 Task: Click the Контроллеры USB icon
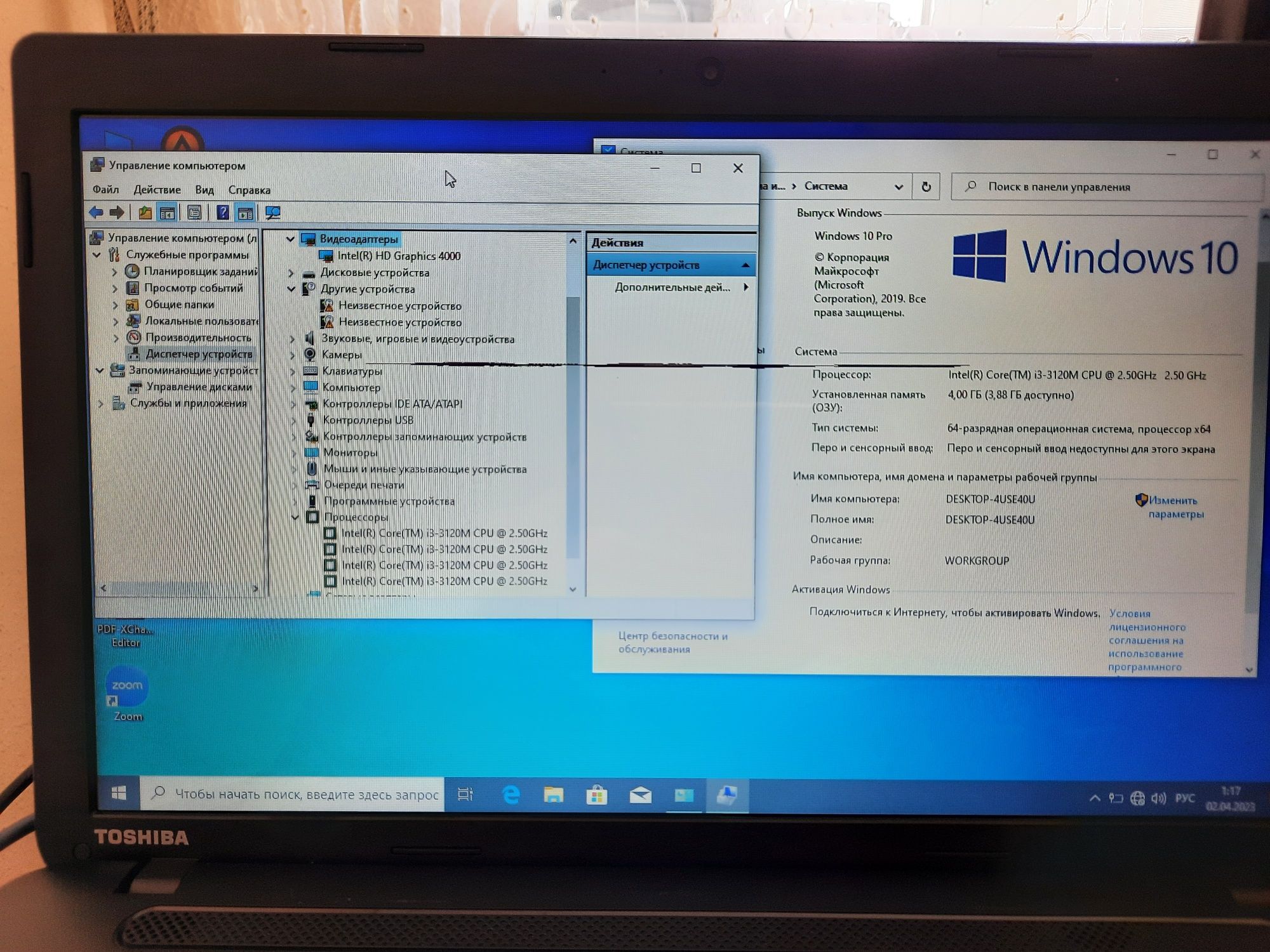pos(311,420)
